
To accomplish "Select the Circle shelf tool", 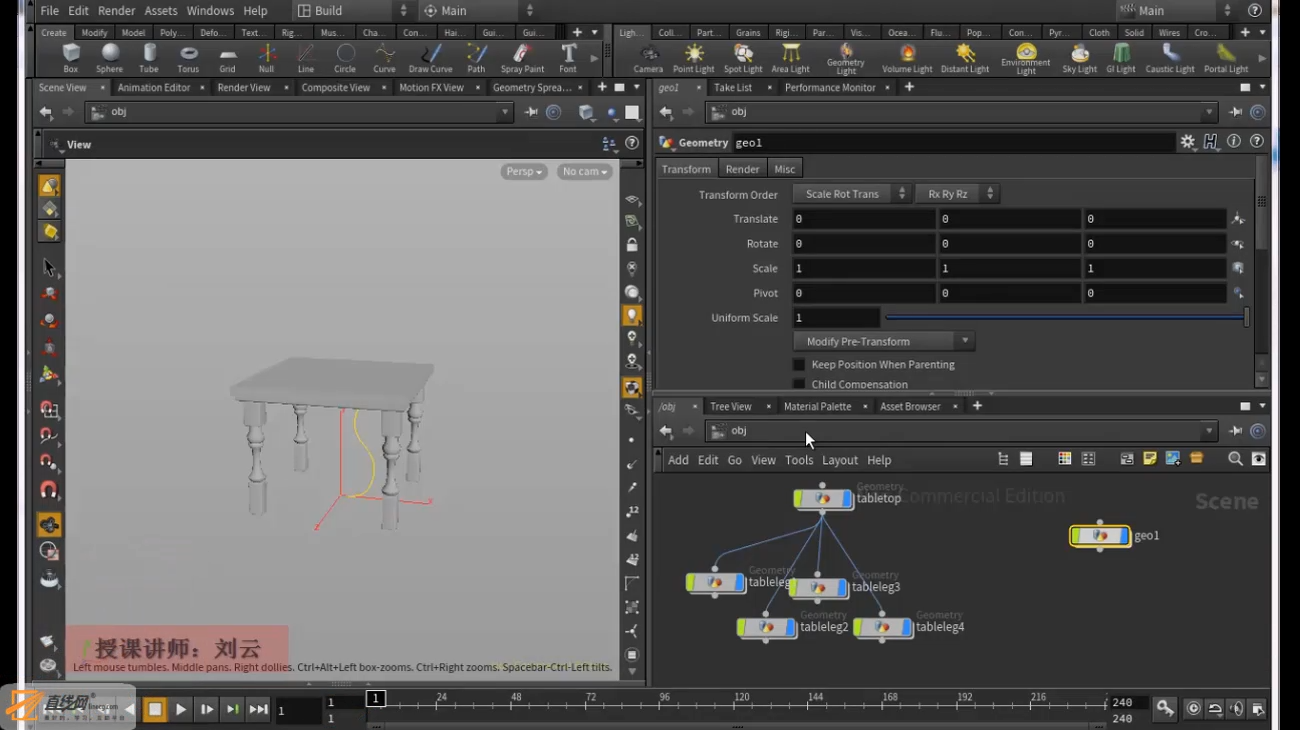I will point(345,58).
